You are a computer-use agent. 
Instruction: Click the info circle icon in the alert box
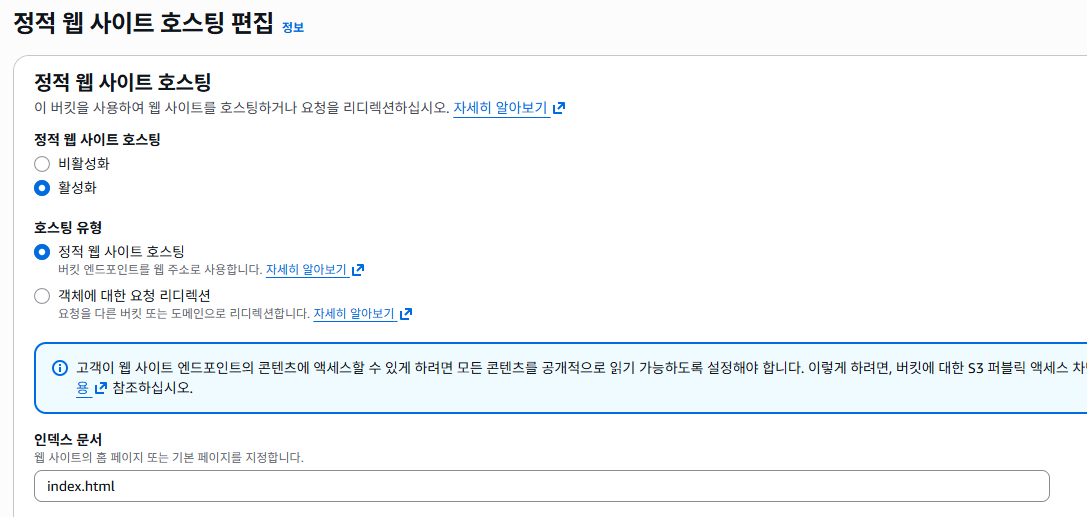point(60,368)
